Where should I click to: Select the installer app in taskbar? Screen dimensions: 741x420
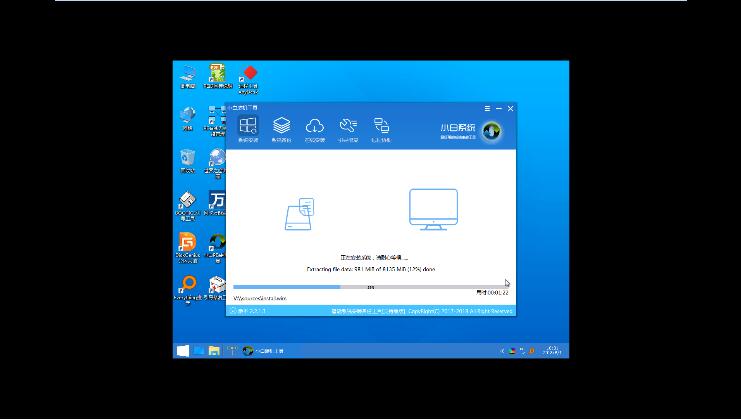tap(264, 351)
